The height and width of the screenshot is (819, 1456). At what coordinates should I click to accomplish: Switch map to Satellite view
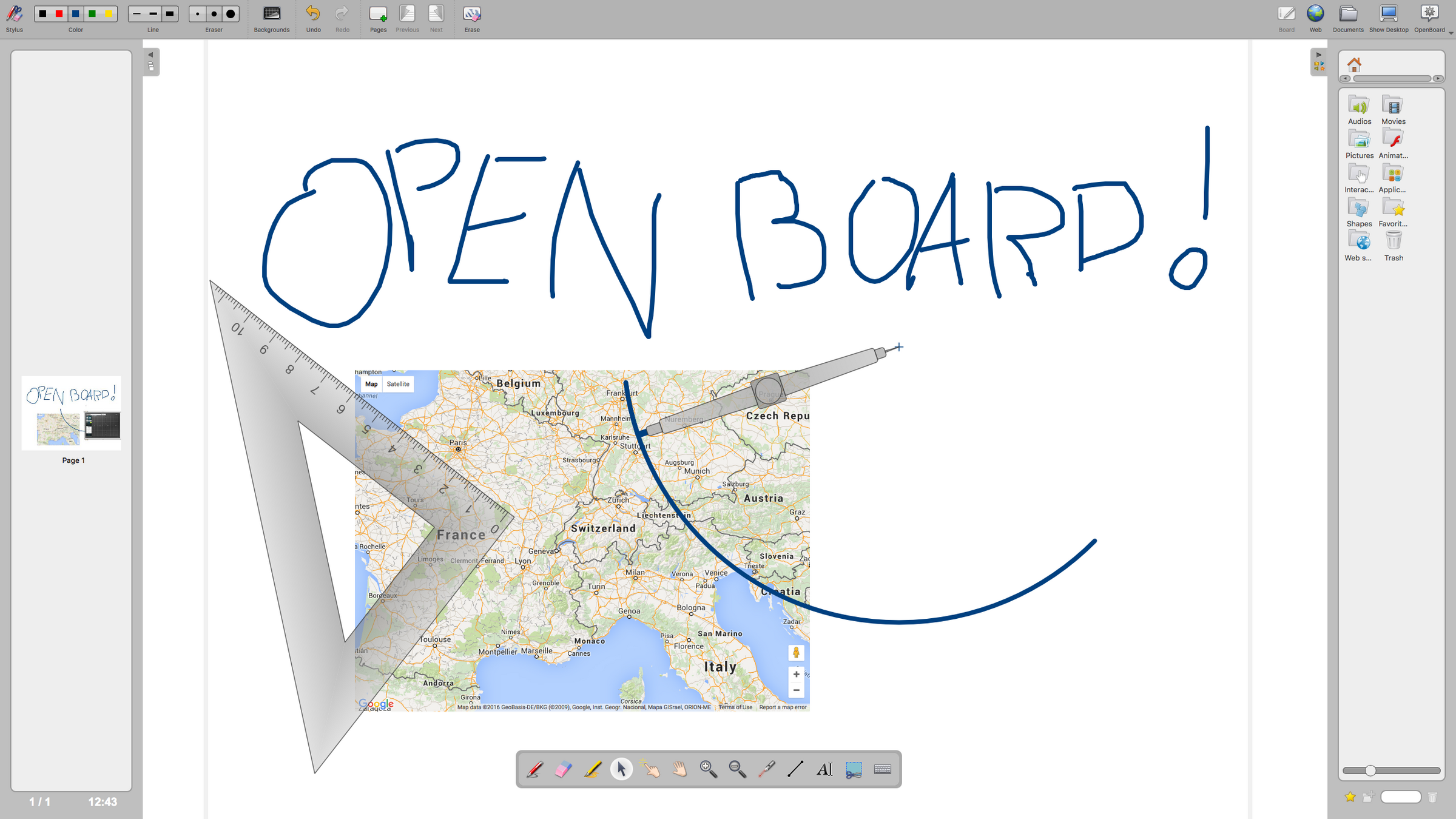[x=398, y=384]
